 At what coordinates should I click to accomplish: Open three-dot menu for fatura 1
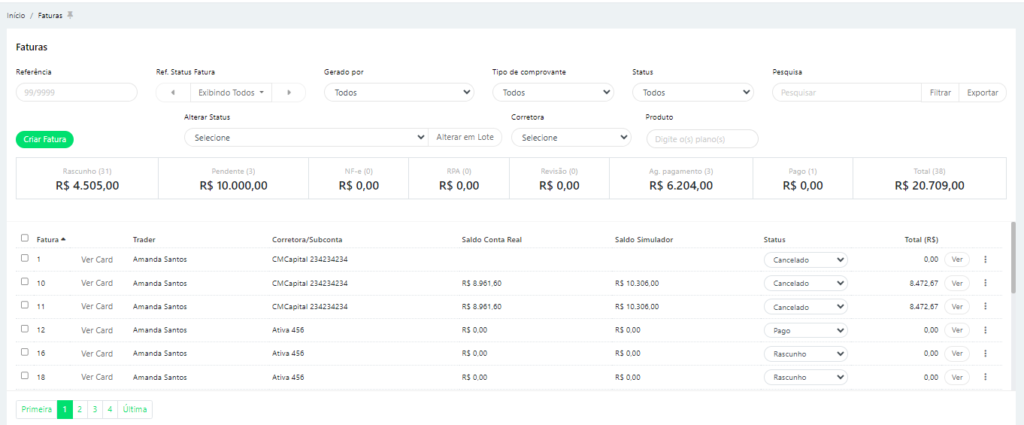[x=986, y=259]
